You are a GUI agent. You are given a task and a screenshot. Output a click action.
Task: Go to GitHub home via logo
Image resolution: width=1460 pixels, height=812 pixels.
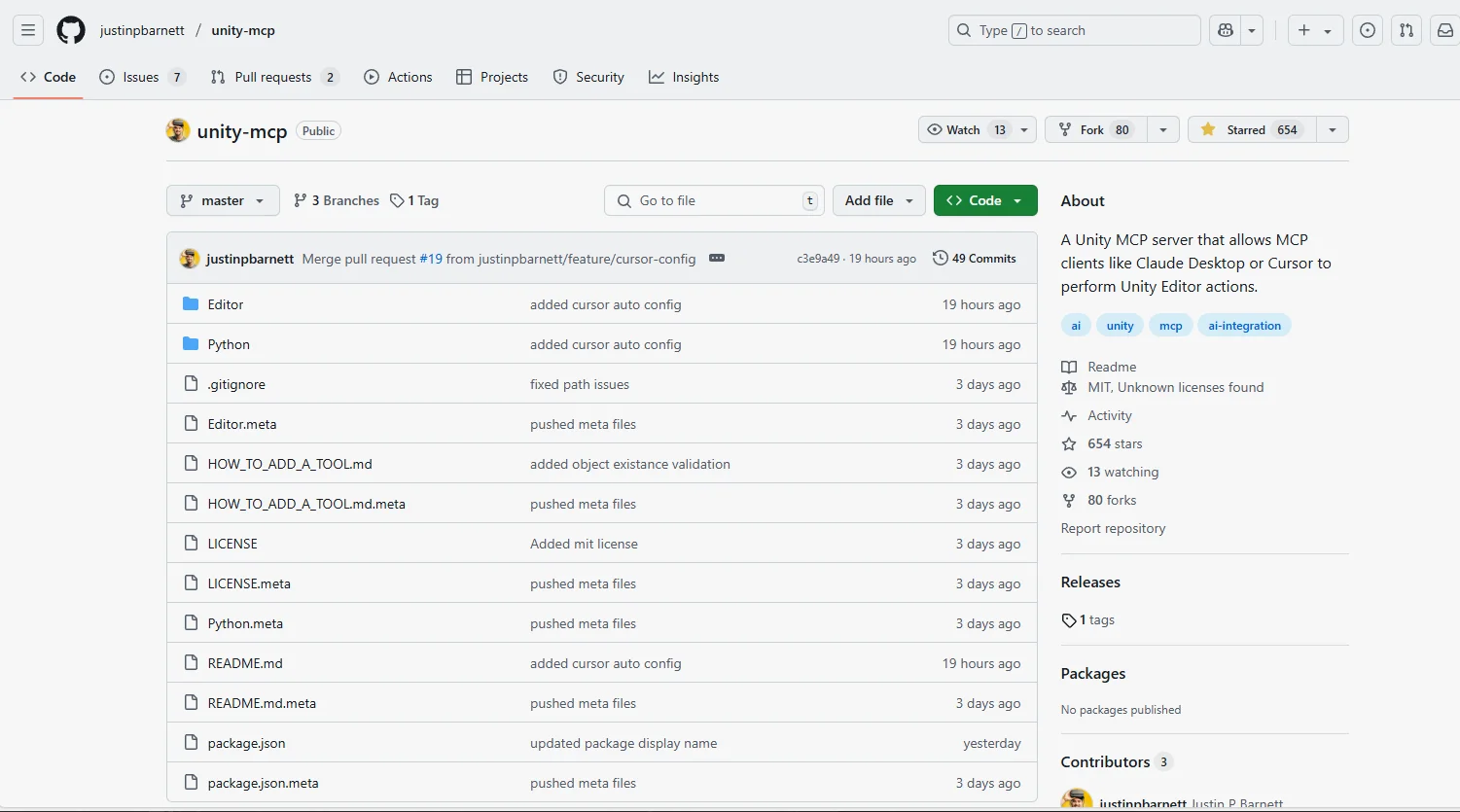[x=71, y=30]
